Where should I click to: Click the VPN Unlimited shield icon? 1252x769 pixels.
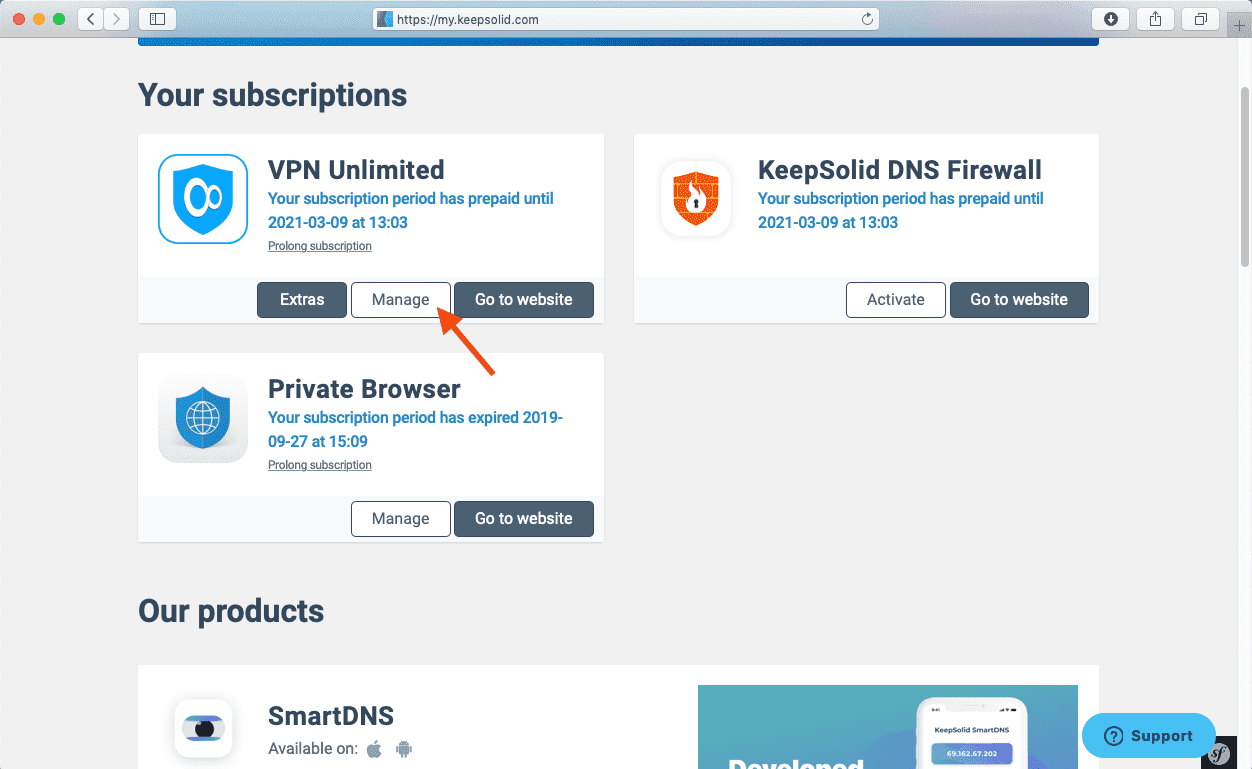[x=203, y=199]
